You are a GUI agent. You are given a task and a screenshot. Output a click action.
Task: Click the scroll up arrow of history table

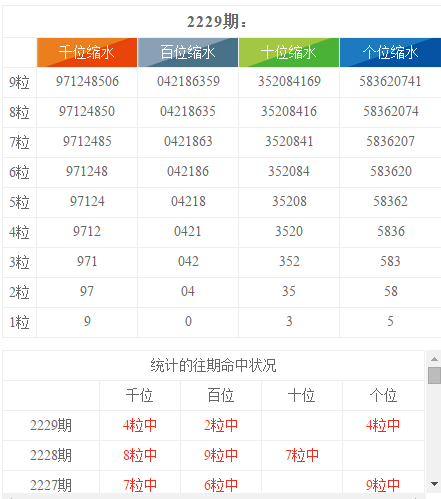point(434,359)
